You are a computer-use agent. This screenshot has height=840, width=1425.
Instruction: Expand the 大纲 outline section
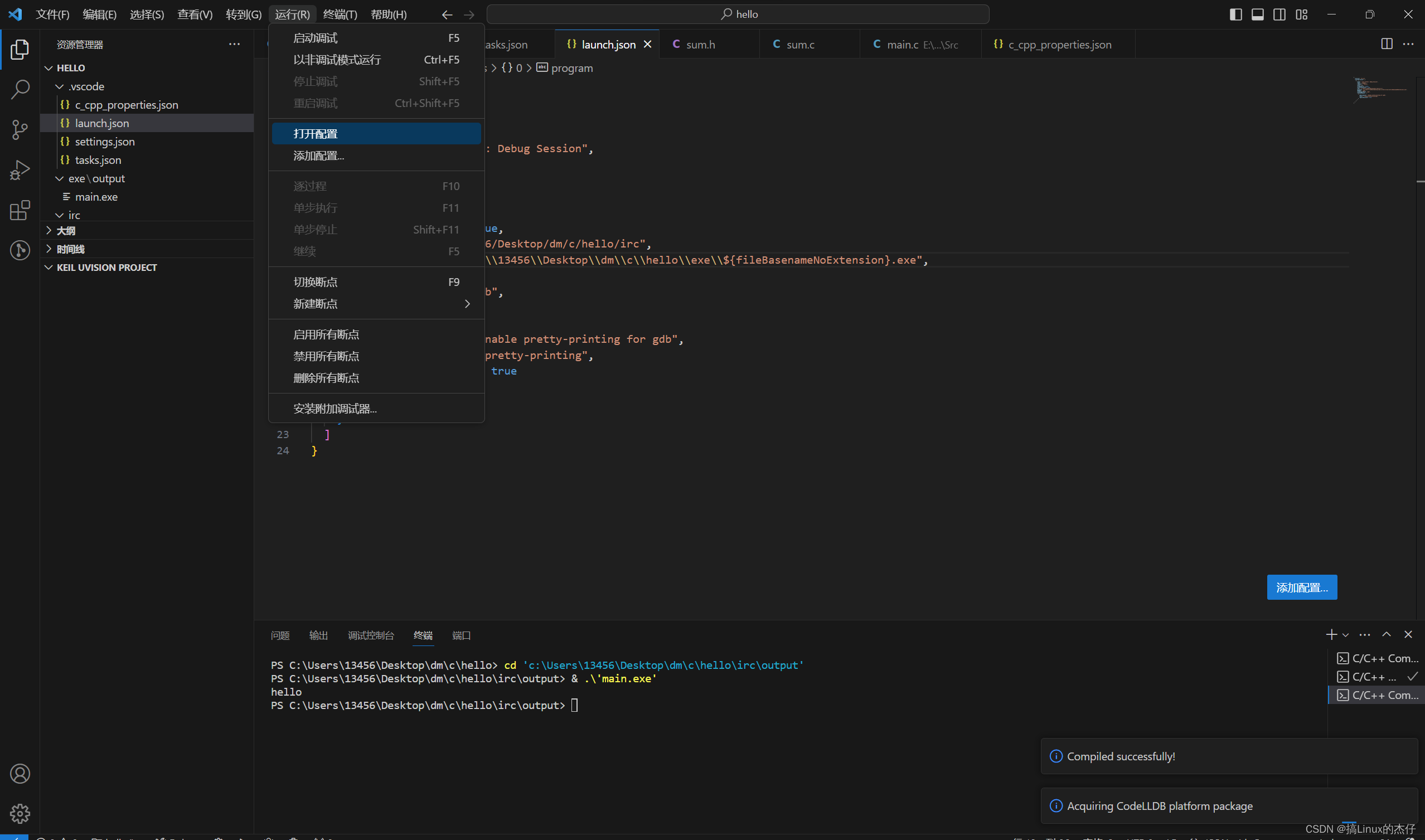click(49, 230)
